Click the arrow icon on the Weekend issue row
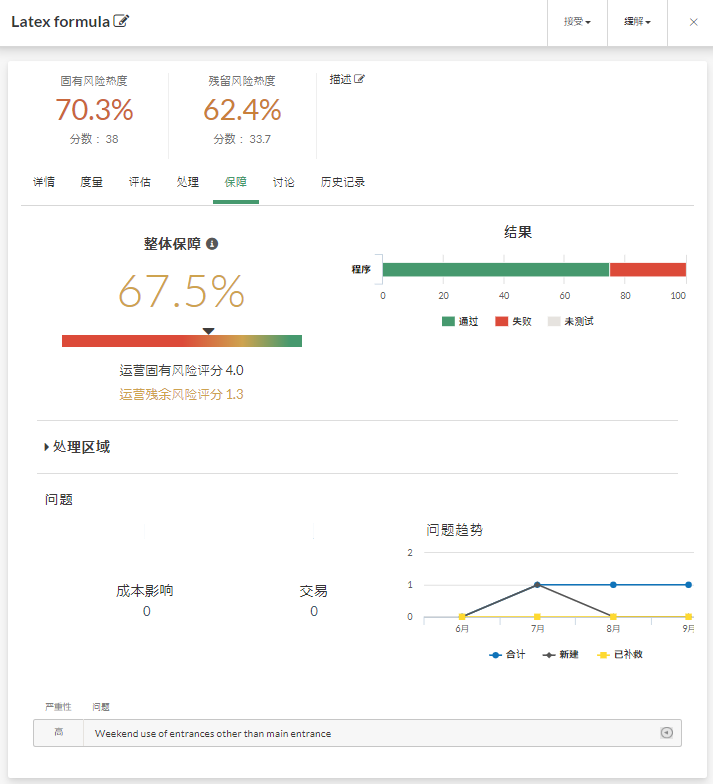 point(666,733)
